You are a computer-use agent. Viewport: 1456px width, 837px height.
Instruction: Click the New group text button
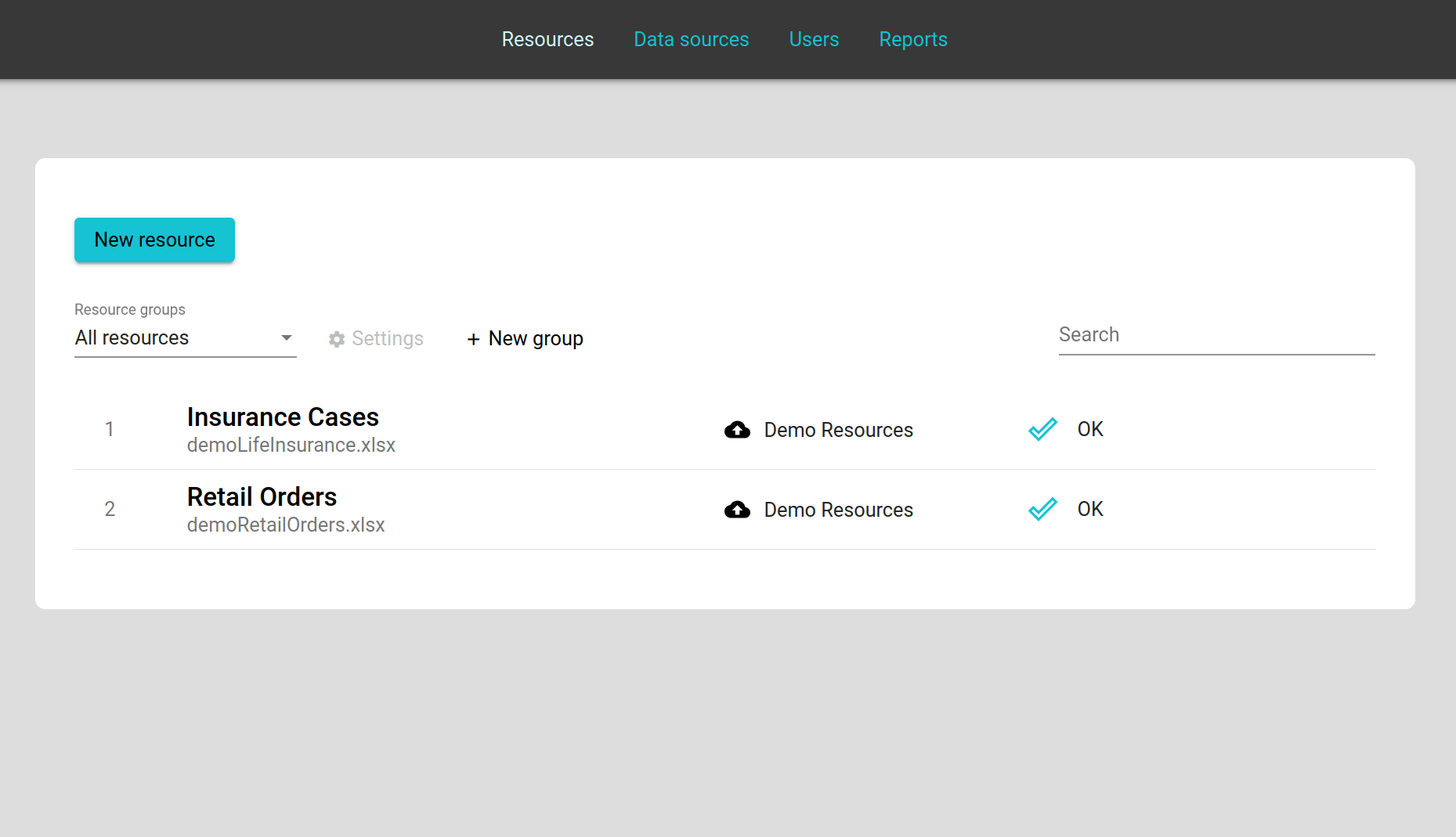click(x=536, y=338)
